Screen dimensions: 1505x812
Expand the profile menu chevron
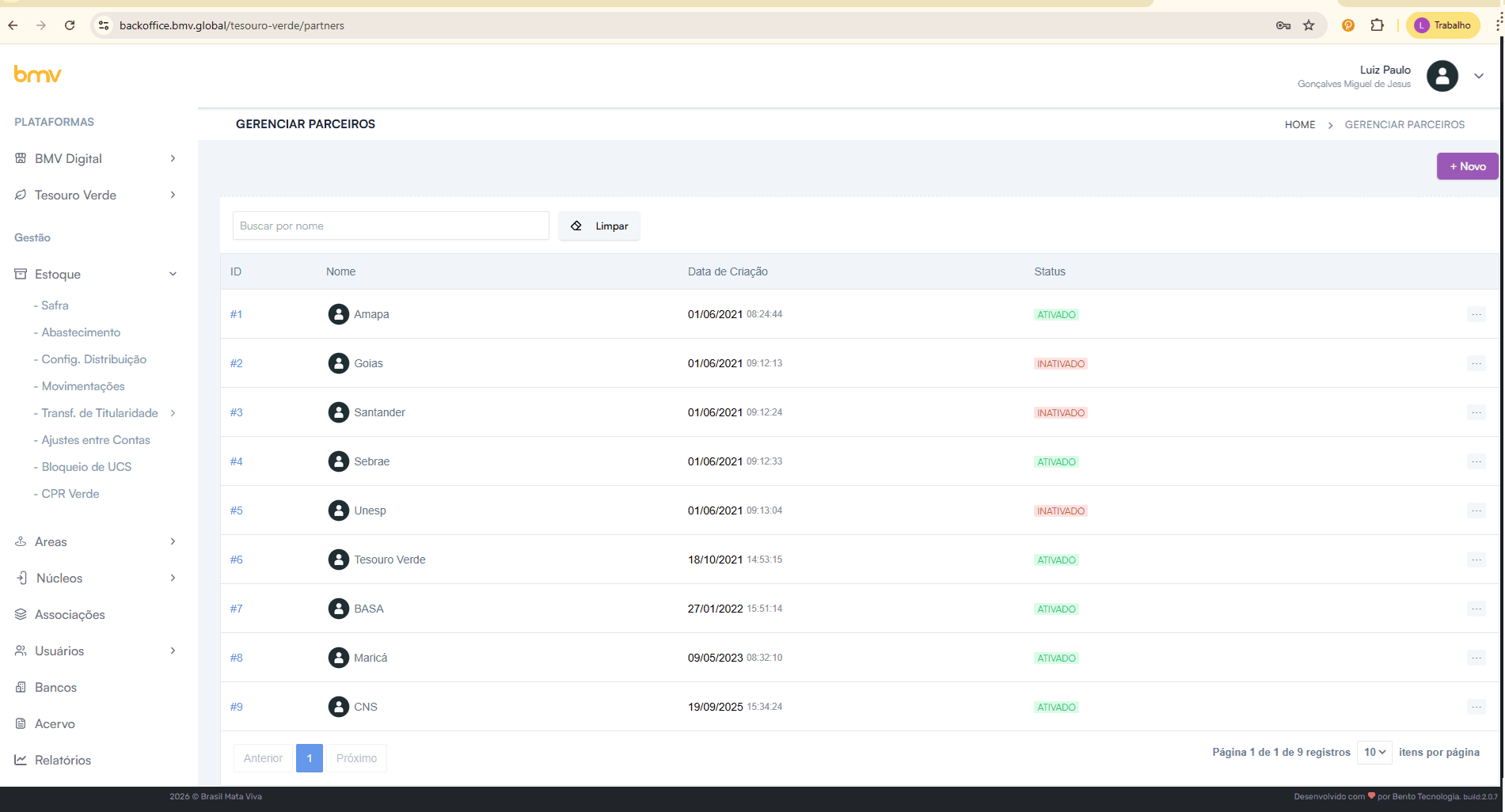point(1478,76)
